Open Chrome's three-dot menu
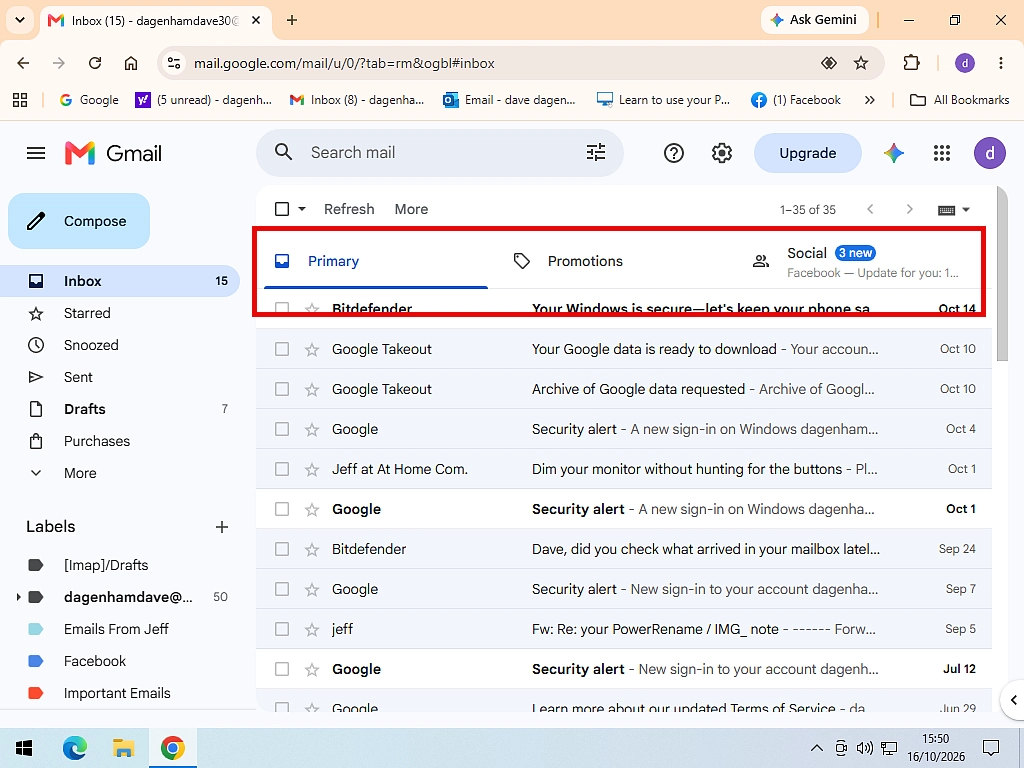The height and width of the screenshot is (768, 1024). point(1000,63)
